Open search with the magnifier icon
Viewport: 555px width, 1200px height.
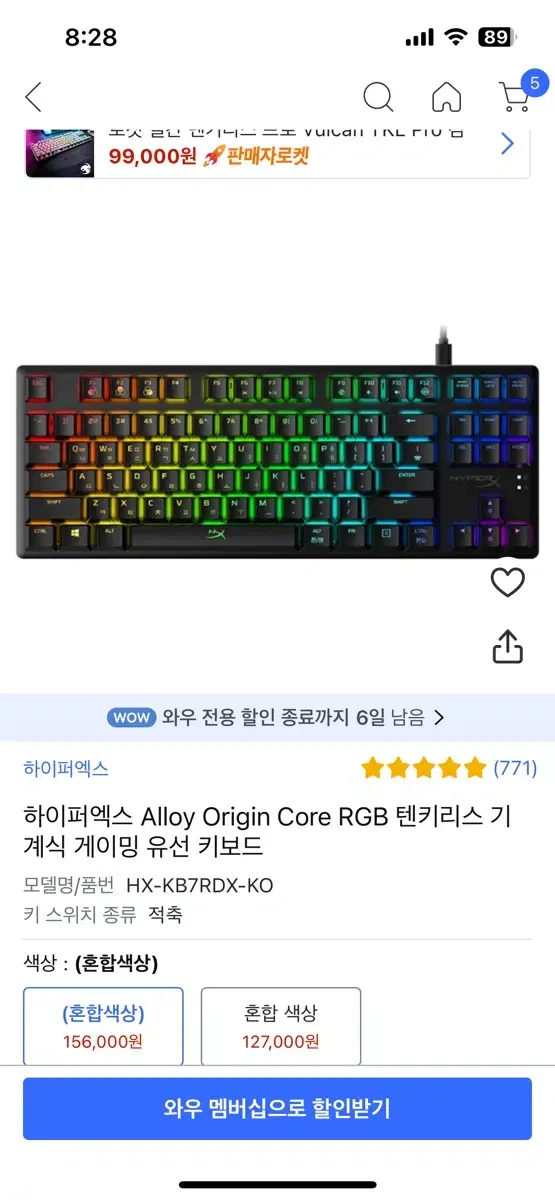(378, 97)
